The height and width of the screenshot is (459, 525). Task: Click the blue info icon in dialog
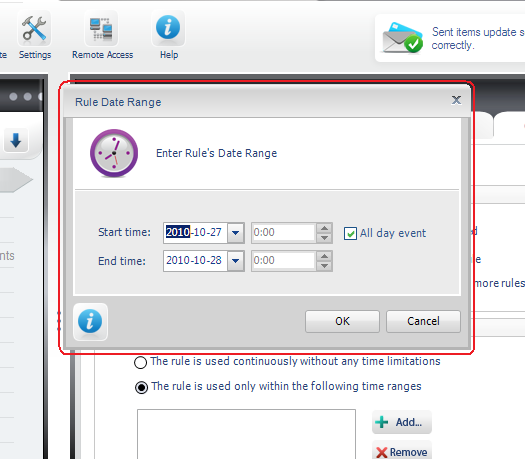point(90,322)
